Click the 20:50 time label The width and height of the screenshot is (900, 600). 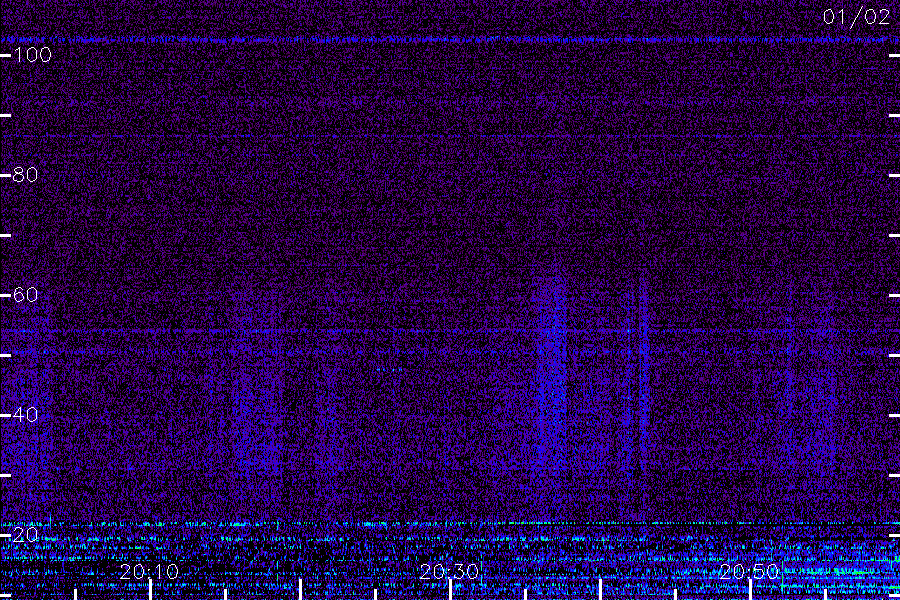[x=749, y=571]
